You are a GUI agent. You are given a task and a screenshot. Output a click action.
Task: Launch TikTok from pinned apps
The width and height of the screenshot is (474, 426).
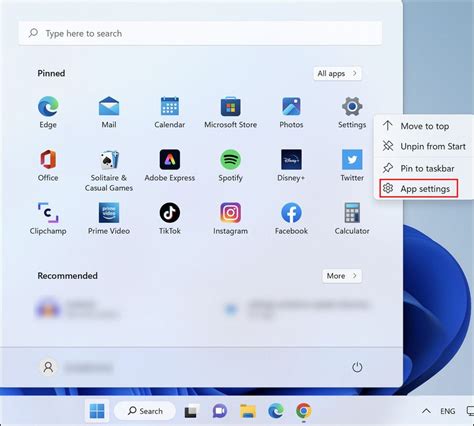pos(170,219)
